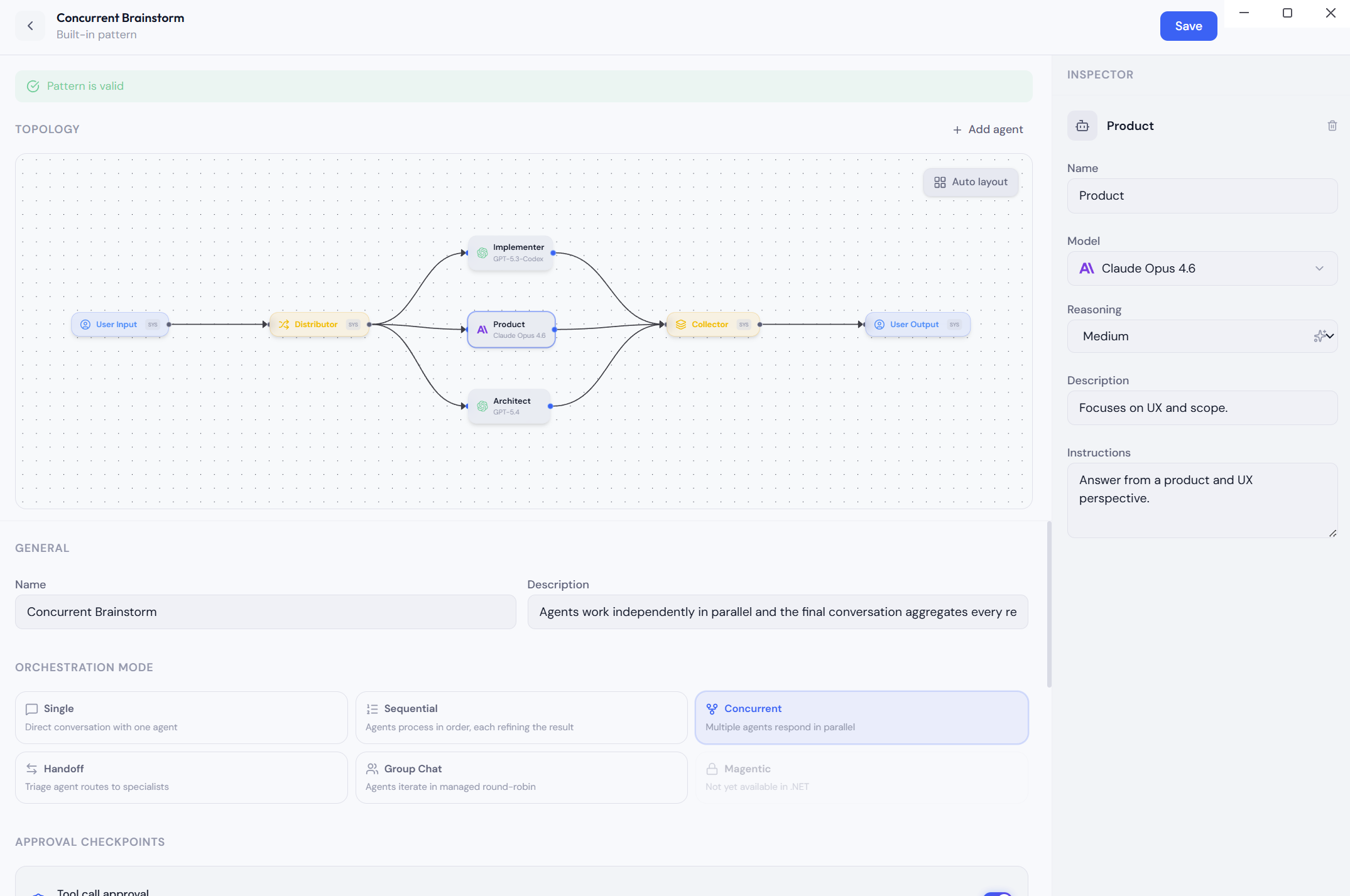
Task: Click the SYS badge on Distributor node
Action: [x=353, y=325]
